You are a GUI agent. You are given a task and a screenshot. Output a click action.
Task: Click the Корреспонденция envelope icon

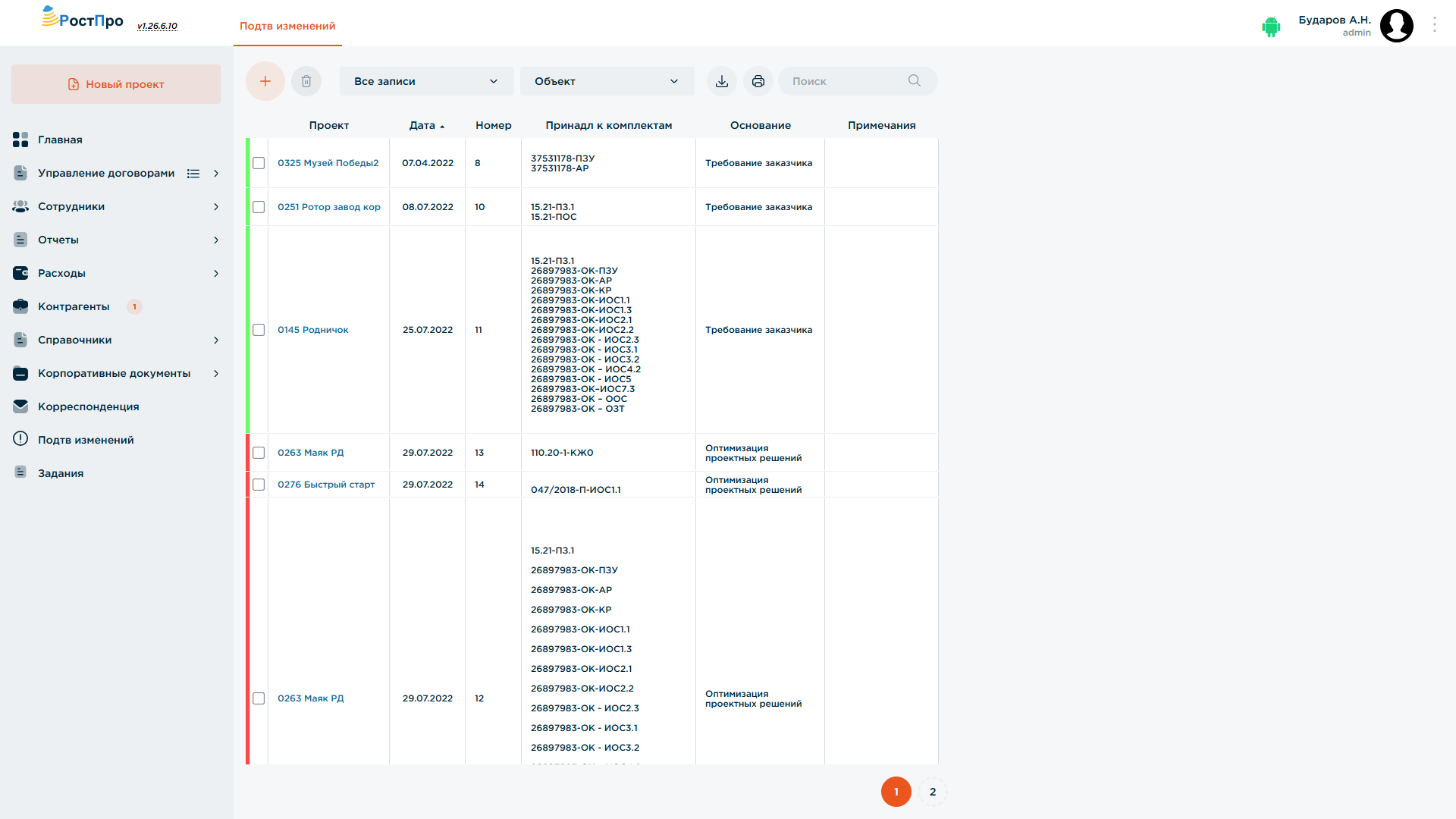click(20, 406)
